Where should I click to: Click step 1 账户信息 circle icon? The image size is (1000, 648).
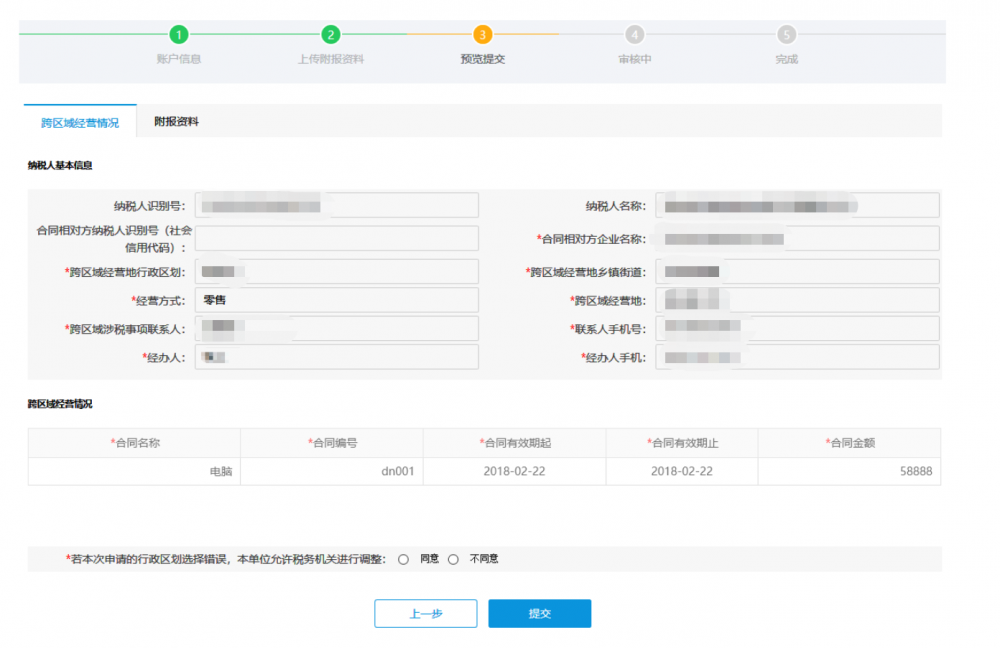(178, 35)
